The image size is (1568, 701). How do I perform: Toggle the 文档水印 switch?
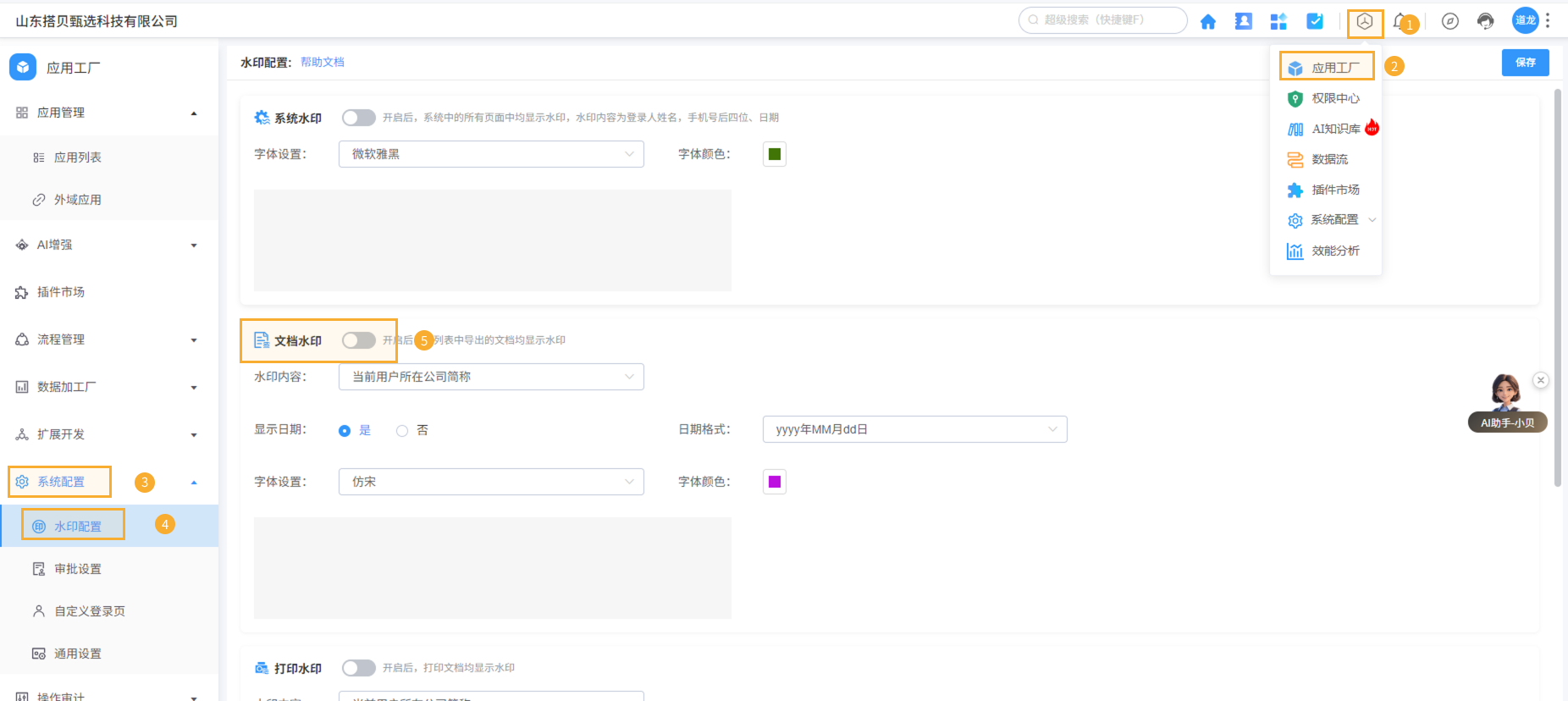pos(359,340)
